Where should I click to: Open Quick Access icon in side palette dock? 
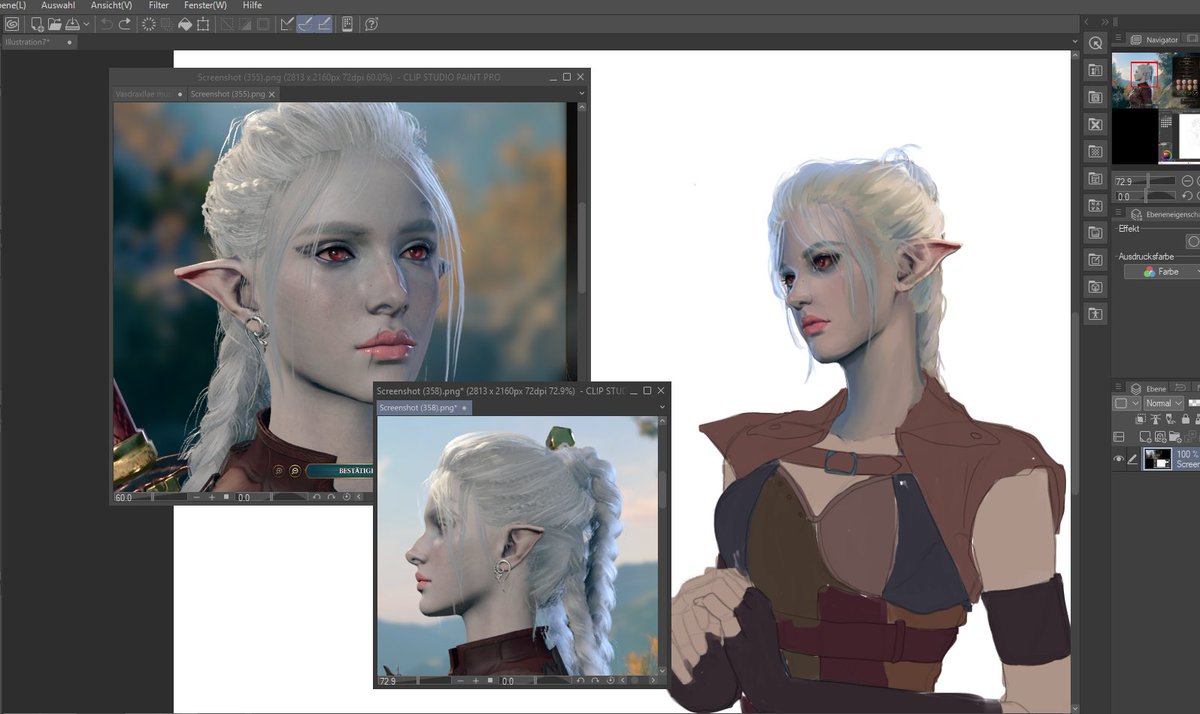[x=1095, y=43]
